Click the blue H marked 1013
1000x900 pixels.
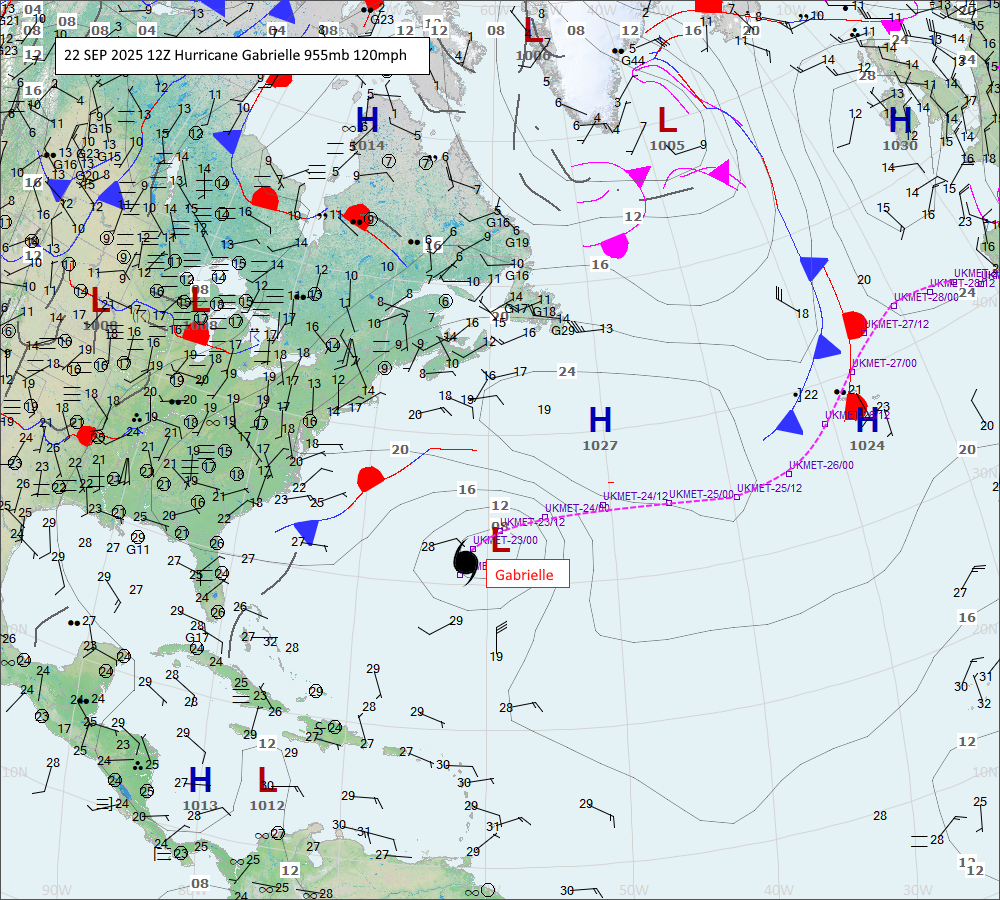[200, 780]
